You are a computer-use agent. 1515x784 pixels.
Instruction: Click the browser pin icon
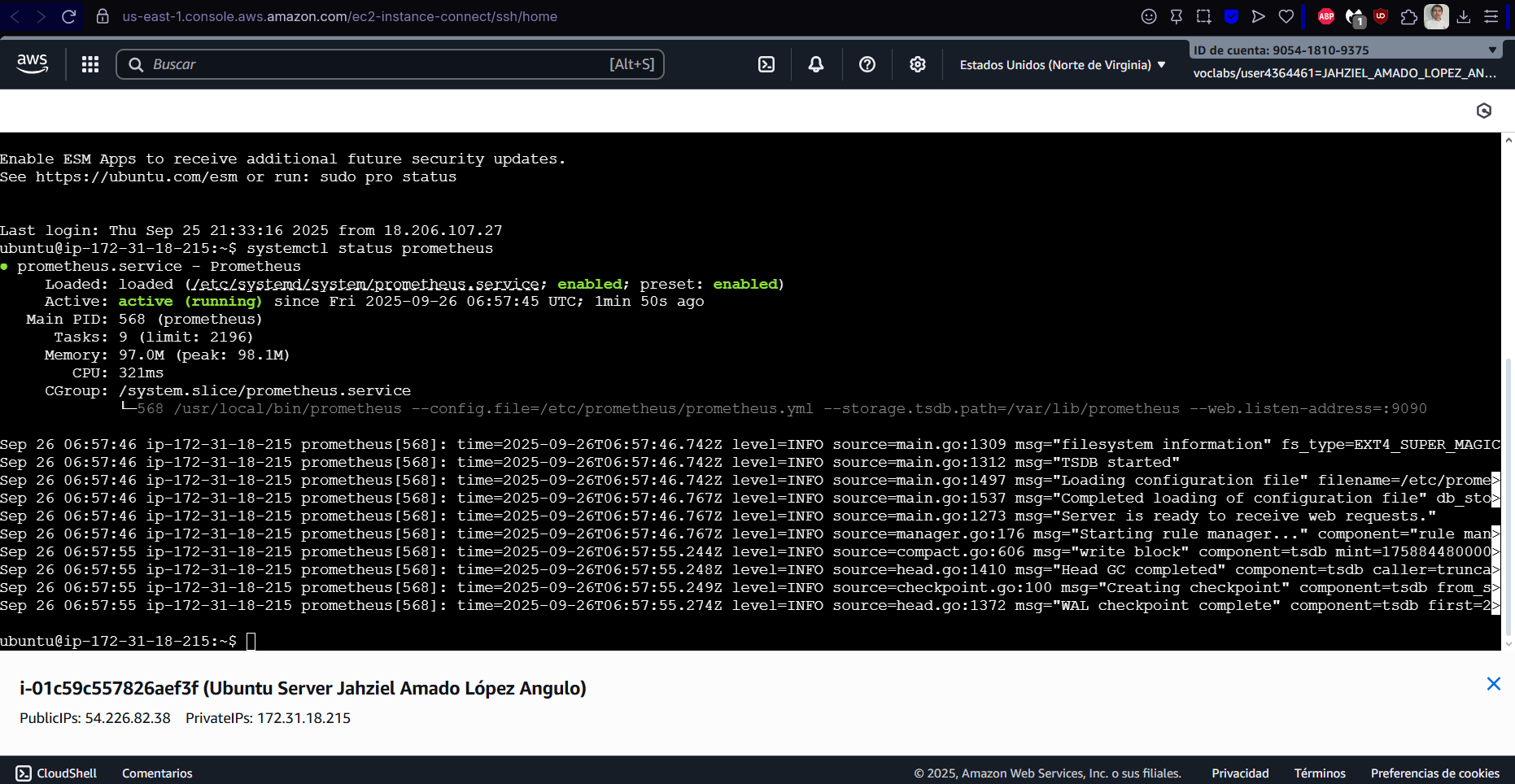click(x=1177, y=16)
